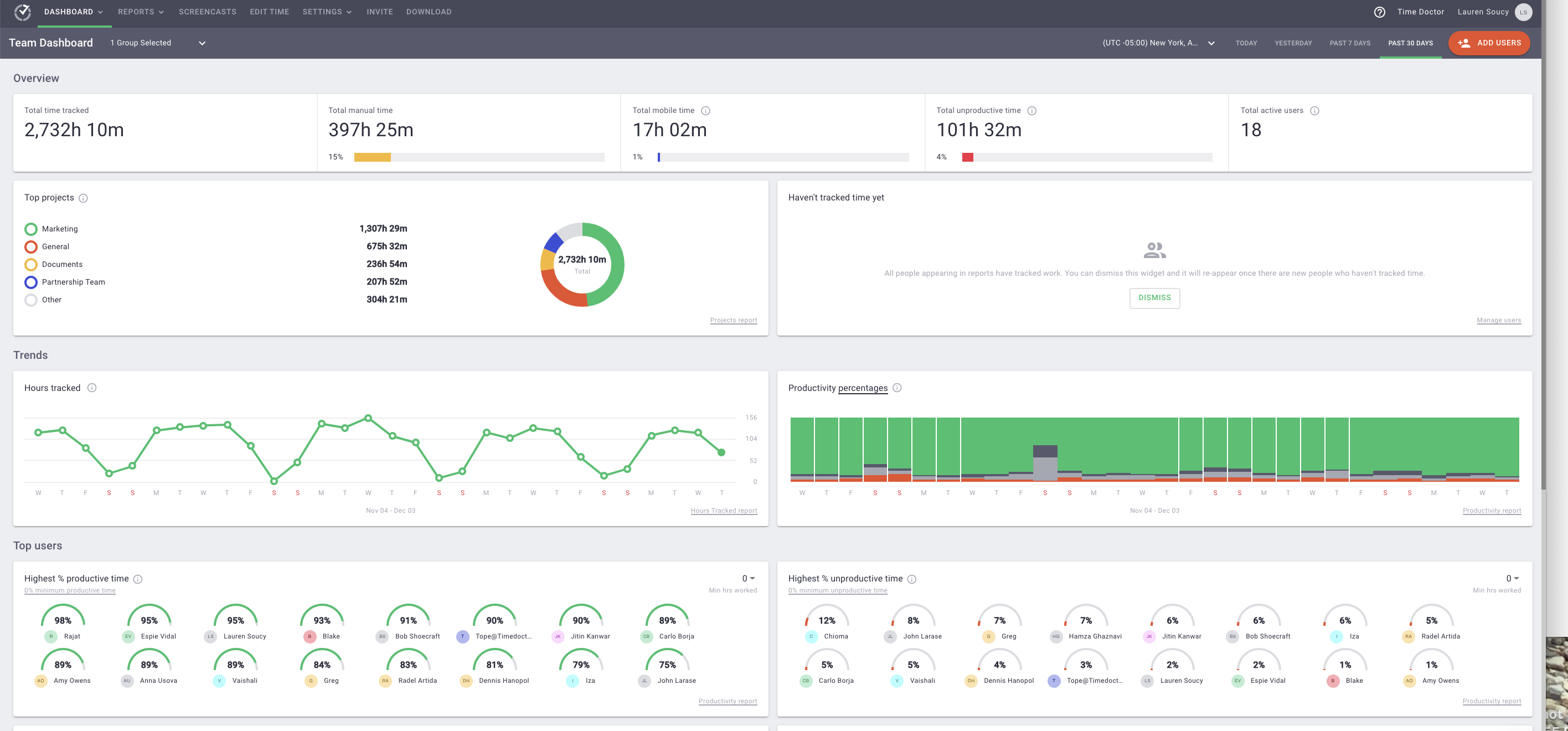Open the Projects report link

(x=733, y=320)
